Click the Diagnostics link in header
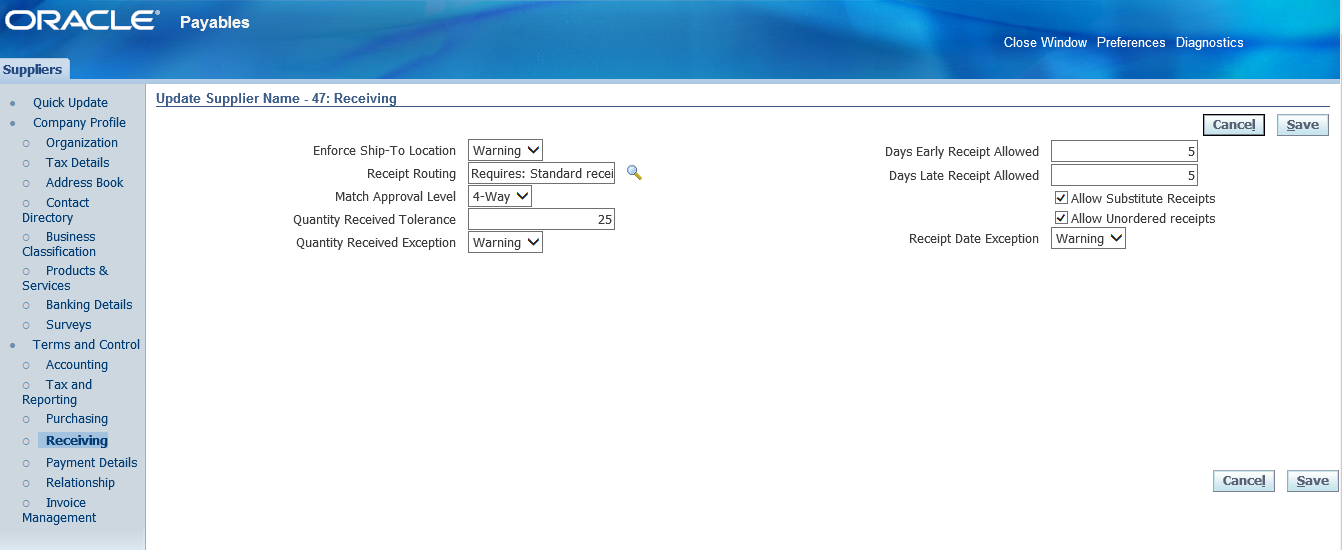Viewport: 1342px width, 550px height. coord(1209,42)
